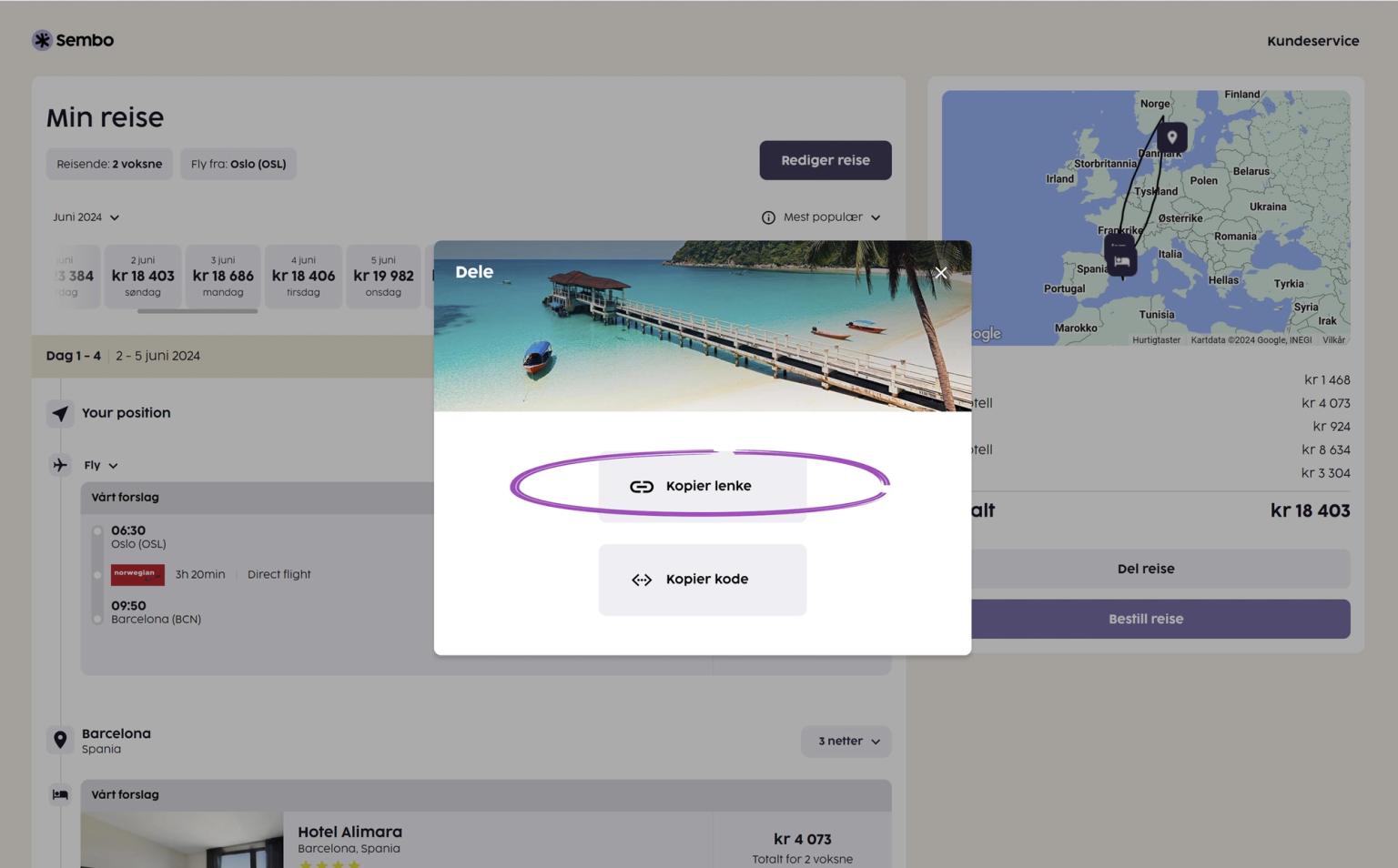Select the 3 juni mandag date
The height and width of the screenshot is (868, 1398).
tap(223, 277)
